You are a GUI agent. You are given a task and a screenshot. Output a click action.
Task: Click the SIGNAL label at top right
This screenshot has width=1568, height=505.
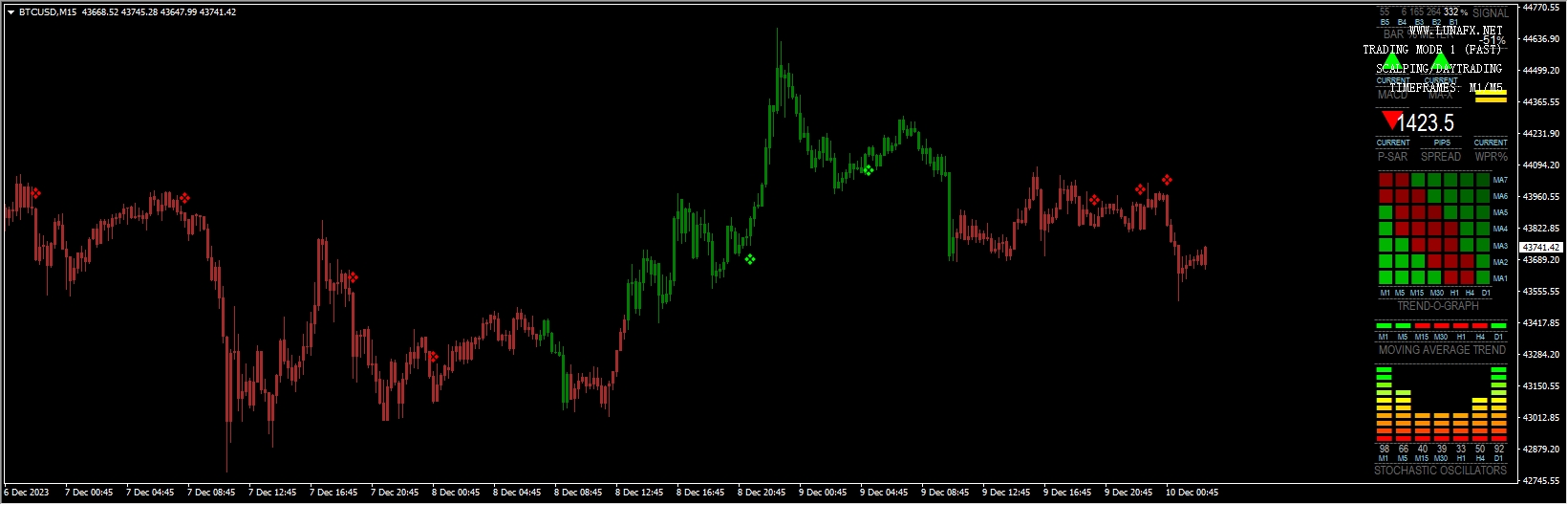tap(1490, 13)
